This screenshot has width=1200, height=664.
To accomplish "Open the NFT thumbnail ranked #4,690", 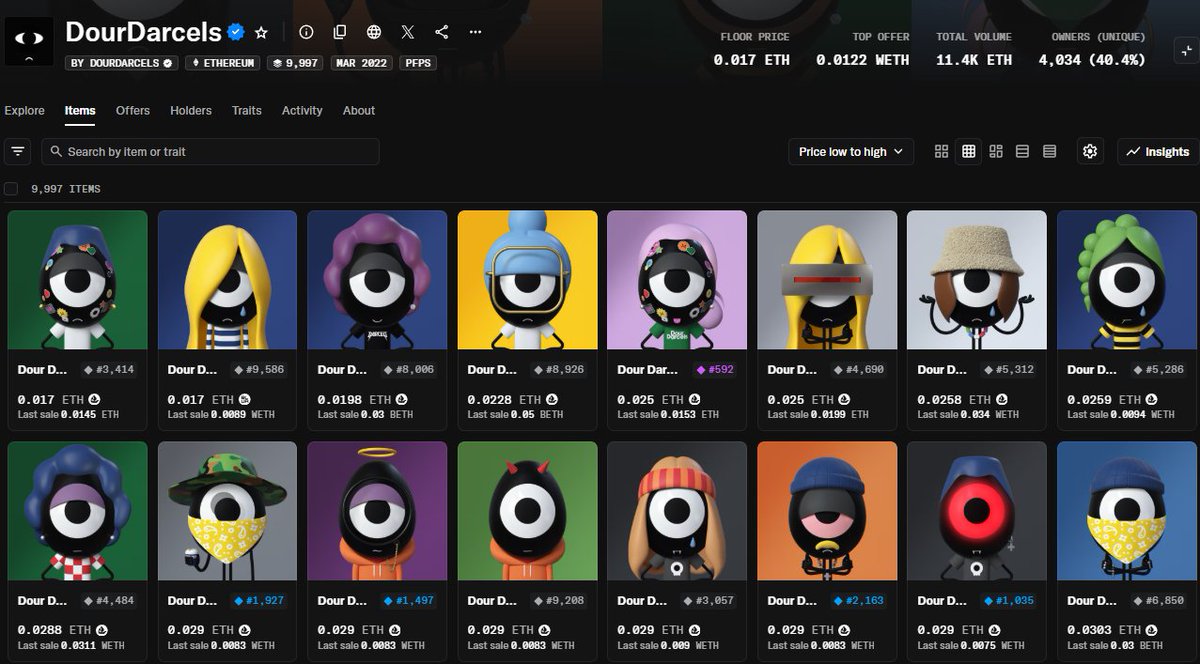I will [827, 279].
